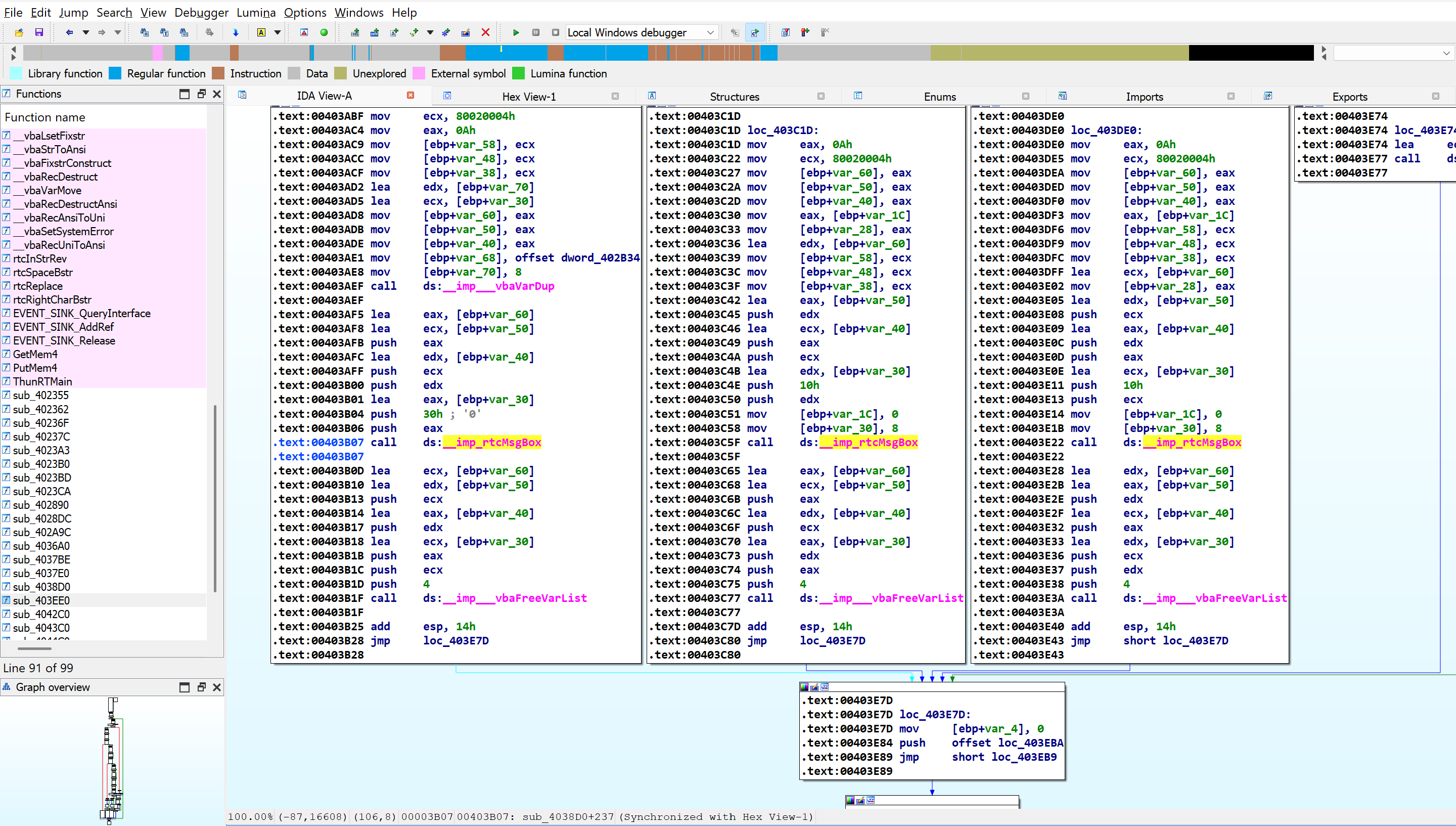This screenshot has height=826, width=1456.
Task: Click the Lumina function green color swatch
Action: (x=518, y=73)
